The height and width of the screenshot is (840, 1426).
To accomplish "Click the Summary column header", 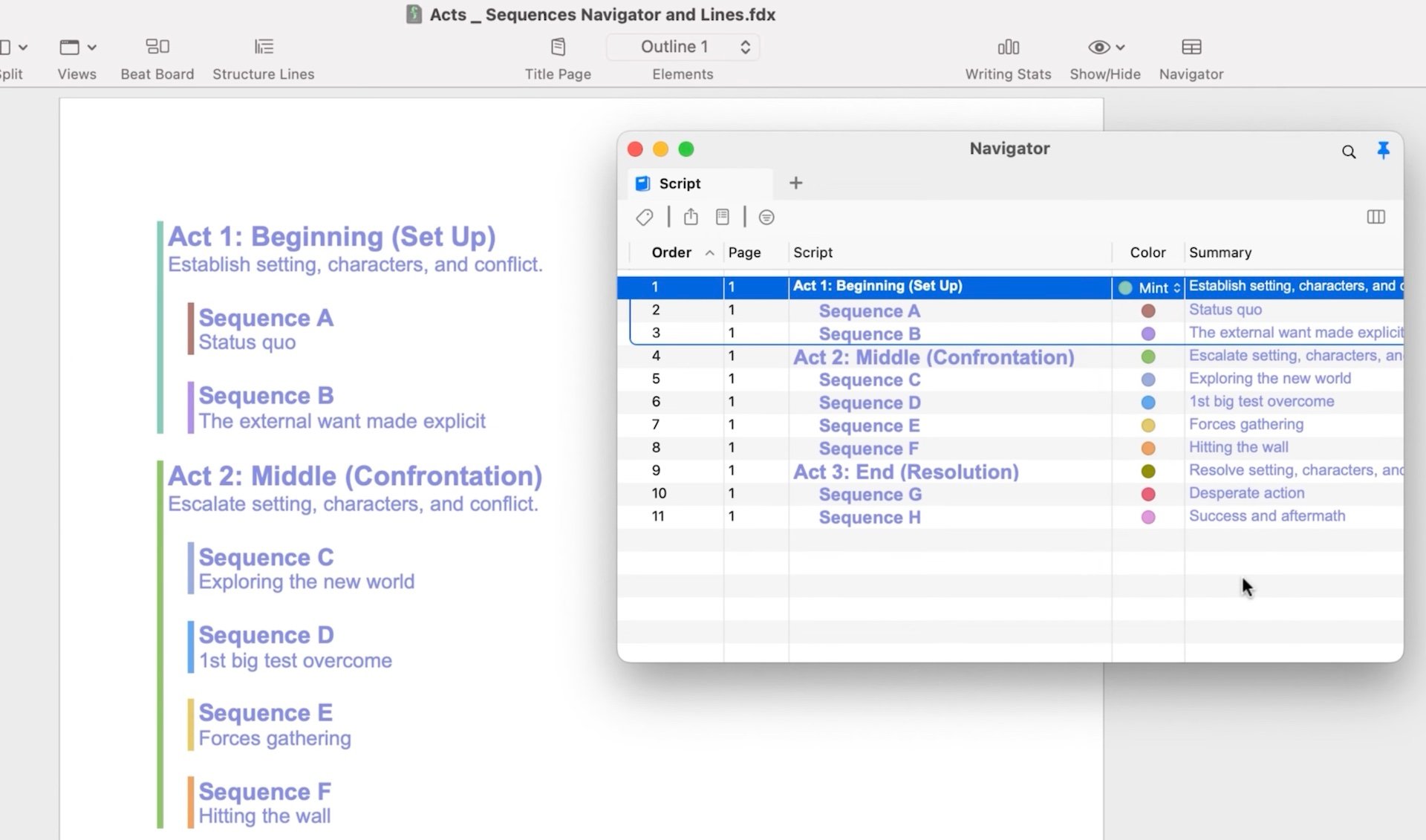I will coord(1220,253).
